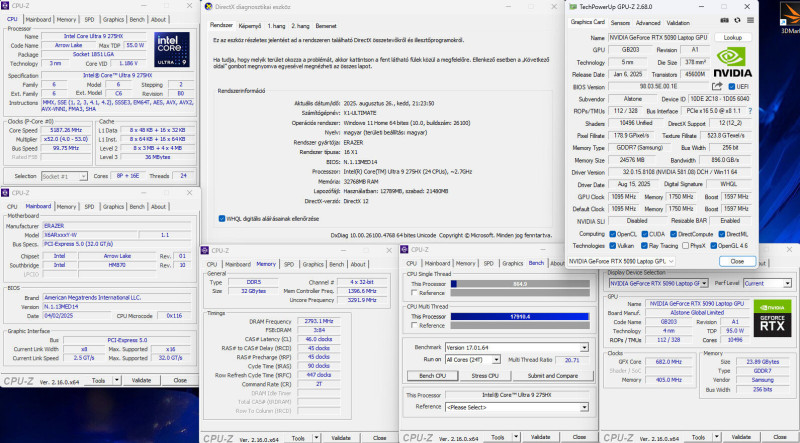Toggle the DirectCompute checkbox
Screen dimensions: 800x443
click(673, 234)
